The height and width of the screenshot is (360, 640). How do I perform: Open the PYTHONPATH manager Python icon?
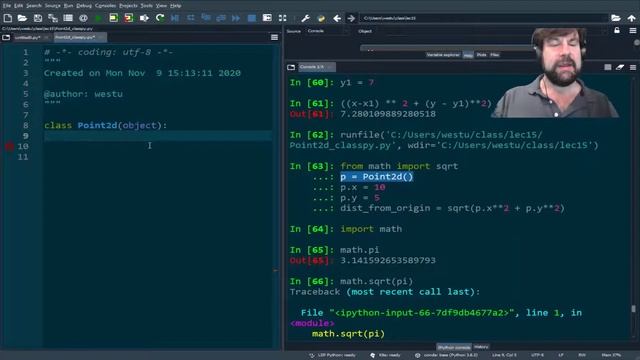click(321, 18)
